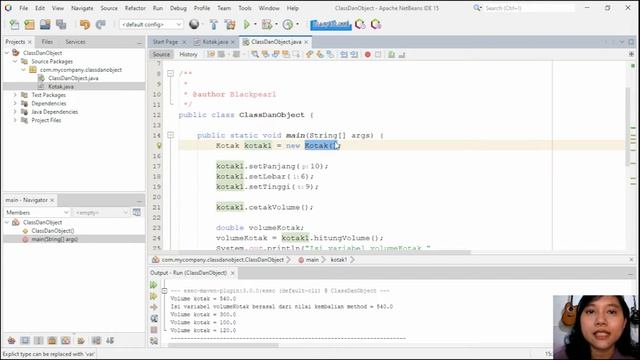Toggle Show Static Members in Navigator
Viewport: 640px width, 360px height.
(38, 340)
